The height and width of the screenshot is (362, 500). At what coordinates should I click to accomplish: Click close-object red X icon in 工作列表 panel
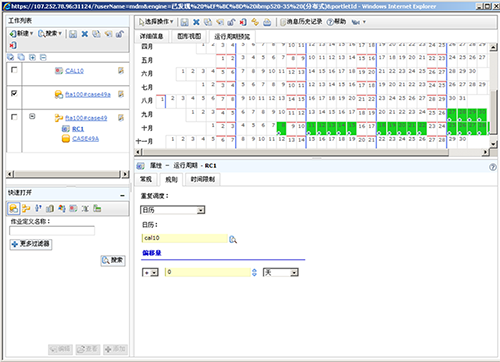coord(13,45)
